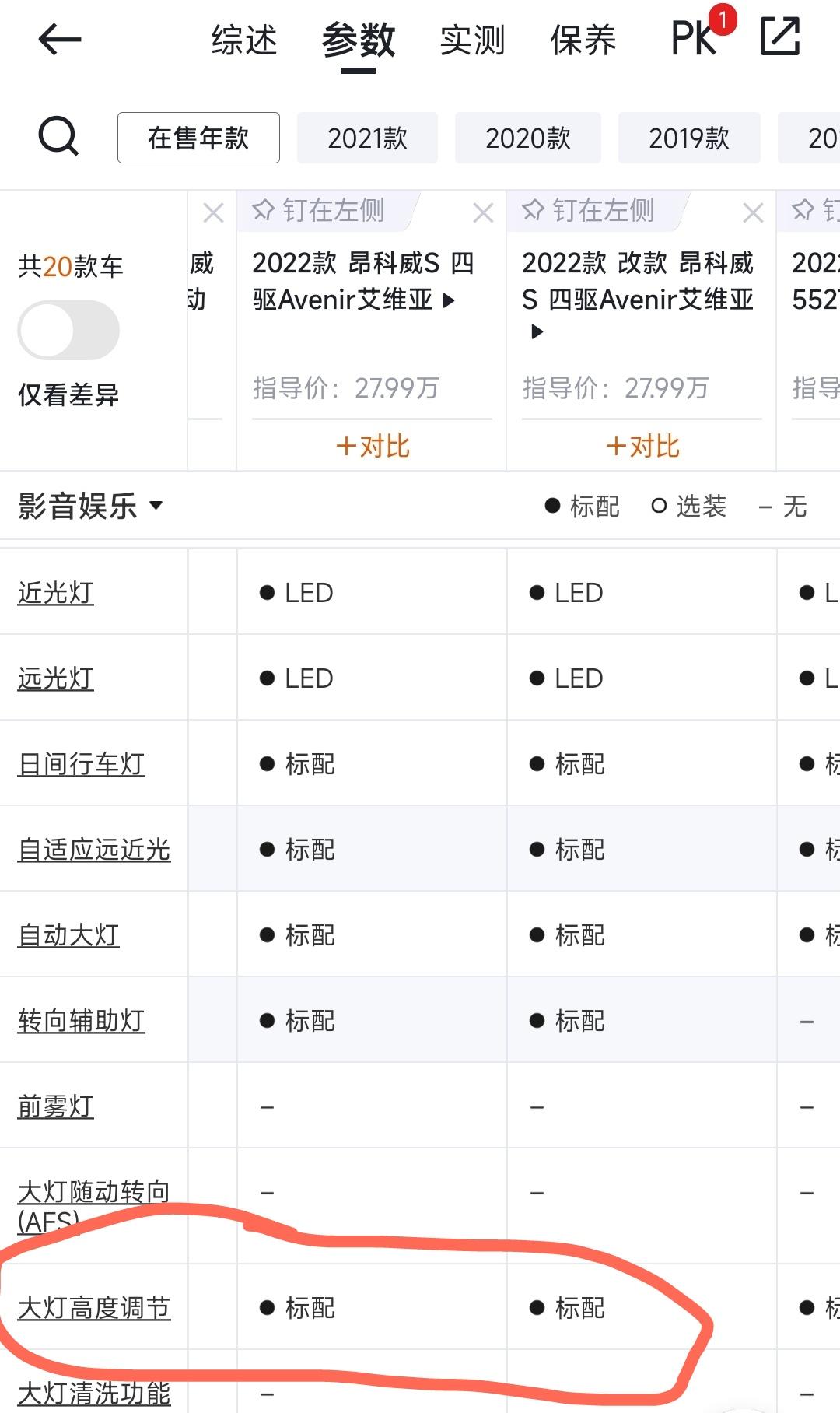This screenshot has width=840, height=1413.
Task: Select the 2019款 year filter
Action: 689,138
